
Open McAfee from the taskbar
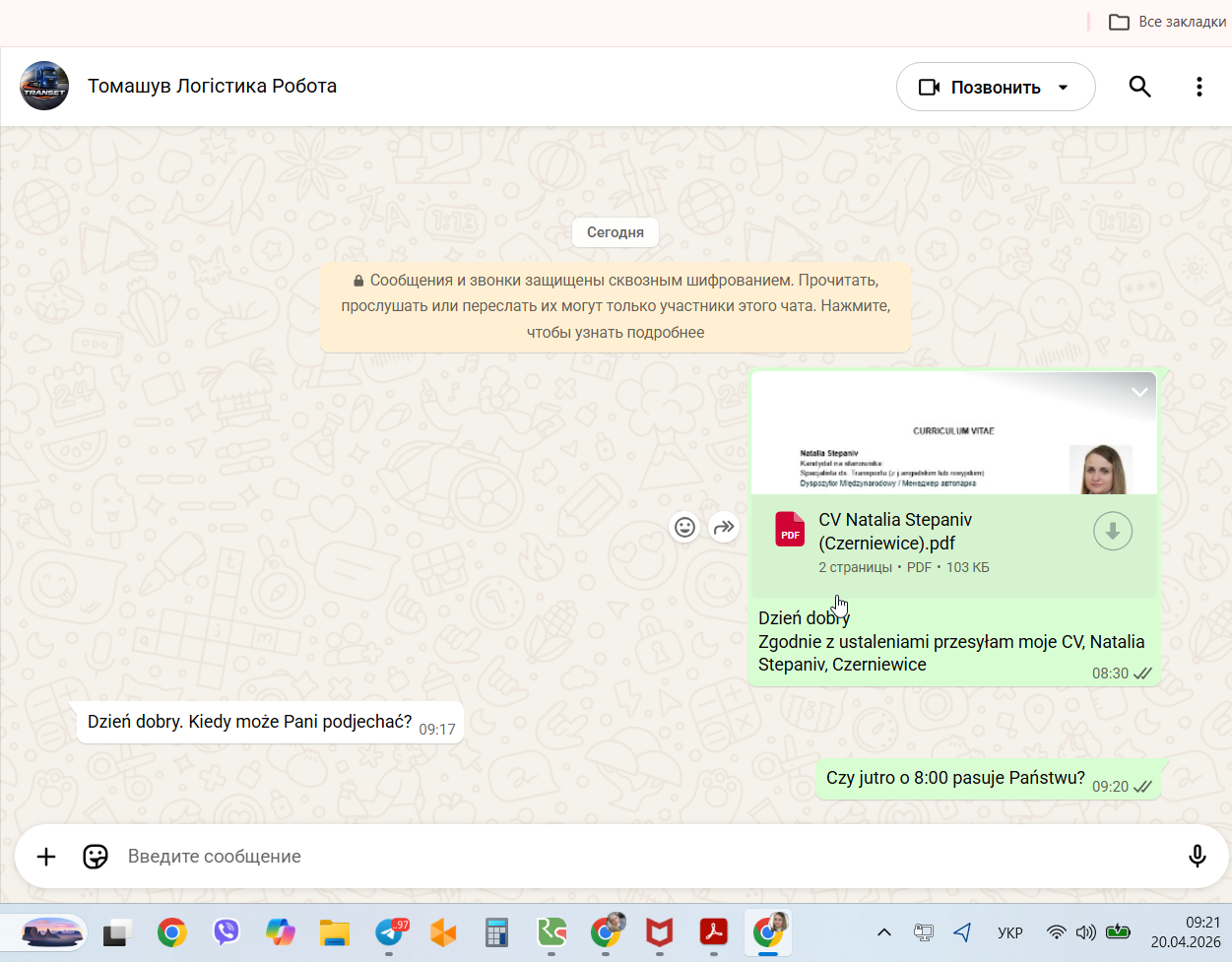click(660, 932)
